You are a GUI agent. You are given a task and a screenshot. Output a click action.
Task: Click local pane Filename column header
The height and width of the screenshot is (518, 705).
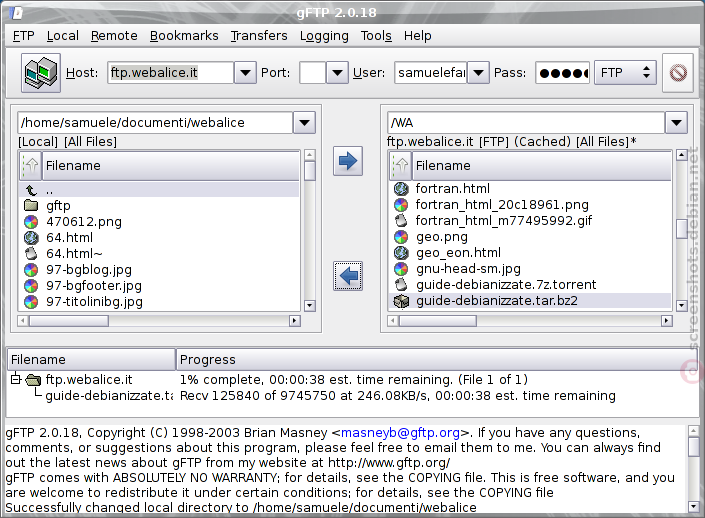170,165
